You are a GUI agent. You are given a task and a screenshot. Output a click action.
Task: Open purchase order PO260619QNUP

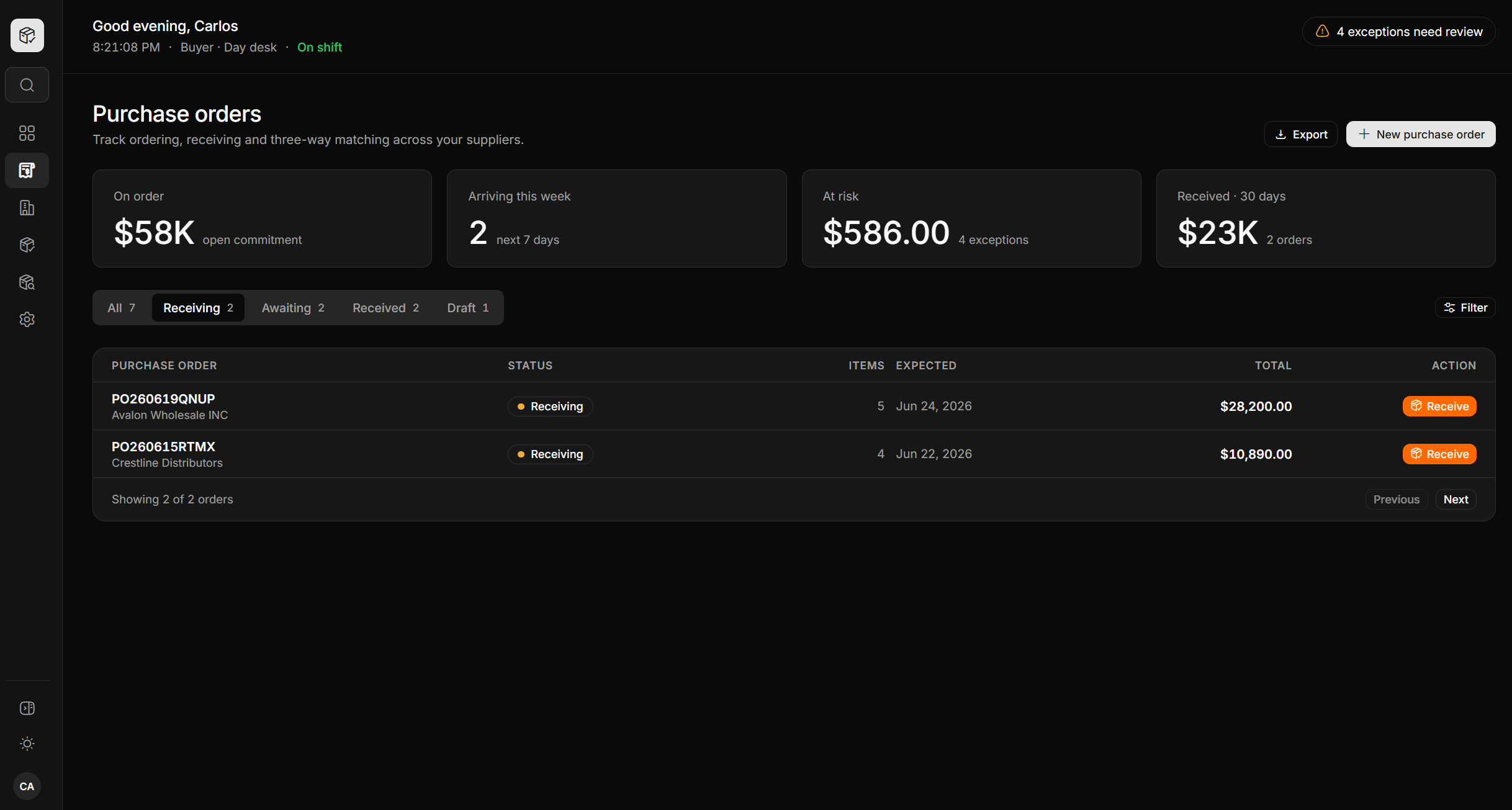163,398
